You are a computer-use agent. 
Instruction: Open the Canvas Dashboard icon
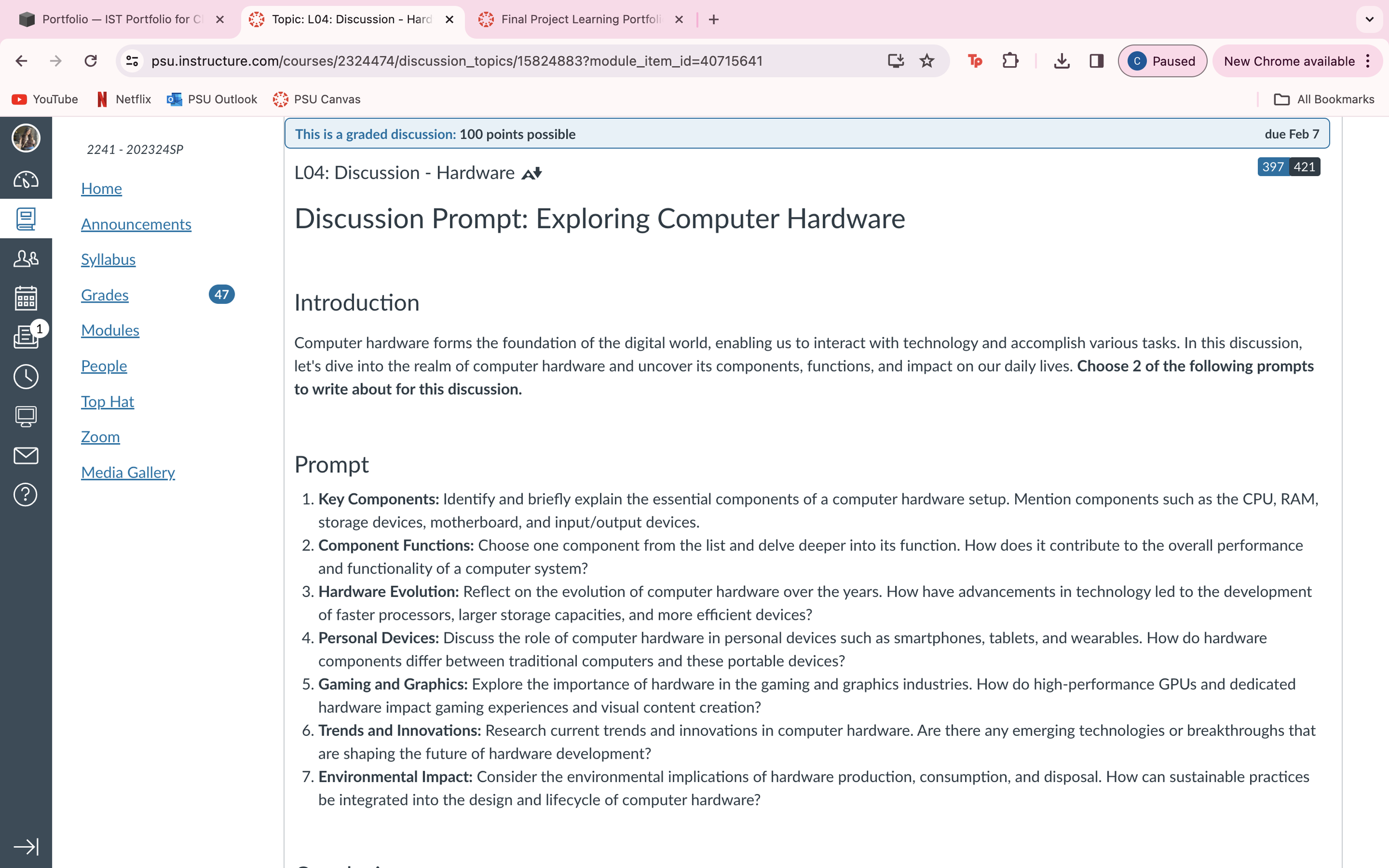(26, 180)
